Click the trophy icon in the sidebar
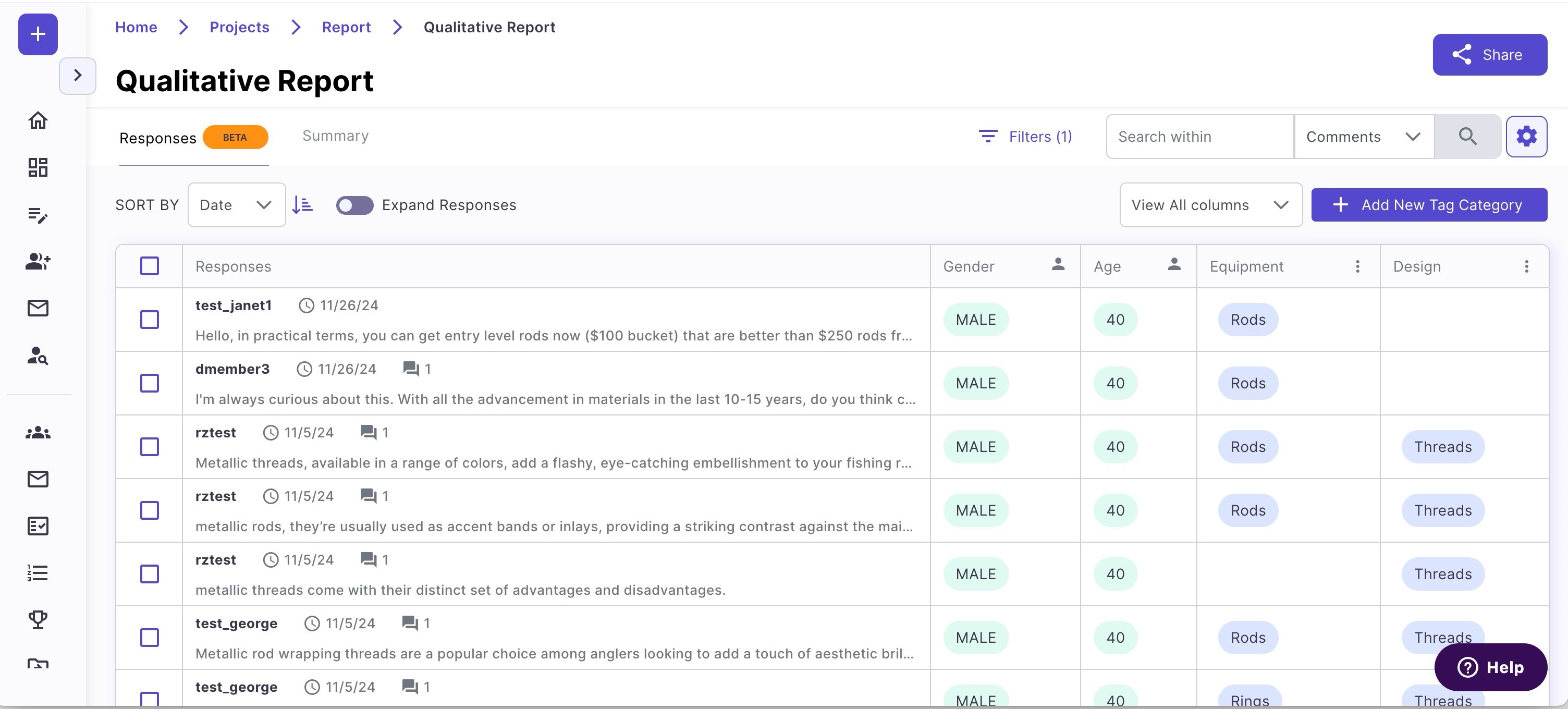Screen dimensions: 1568x709 pyautogui.click(x=38, y=619)
